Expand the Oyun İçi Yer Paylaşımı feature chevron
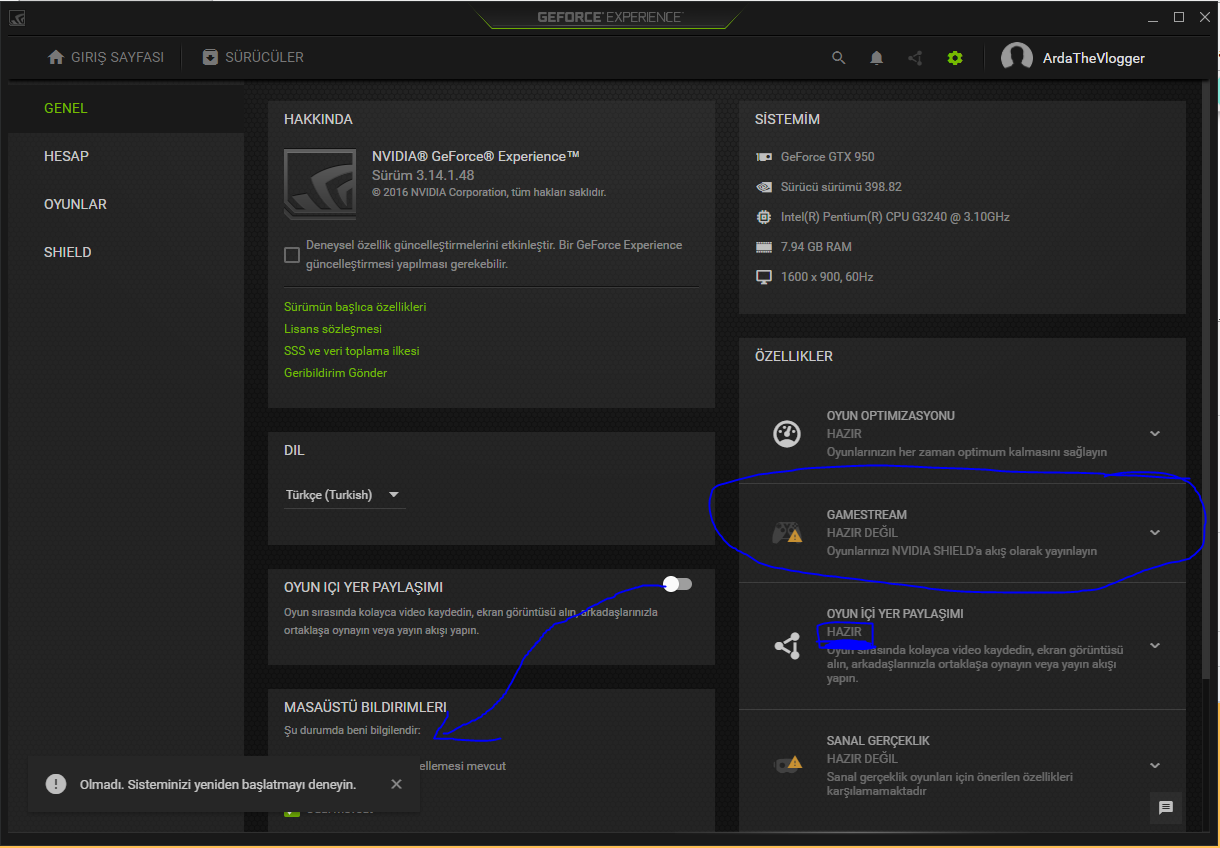Image resolution: width=1220 pixels, height=848 pixels. [1155, 646]
